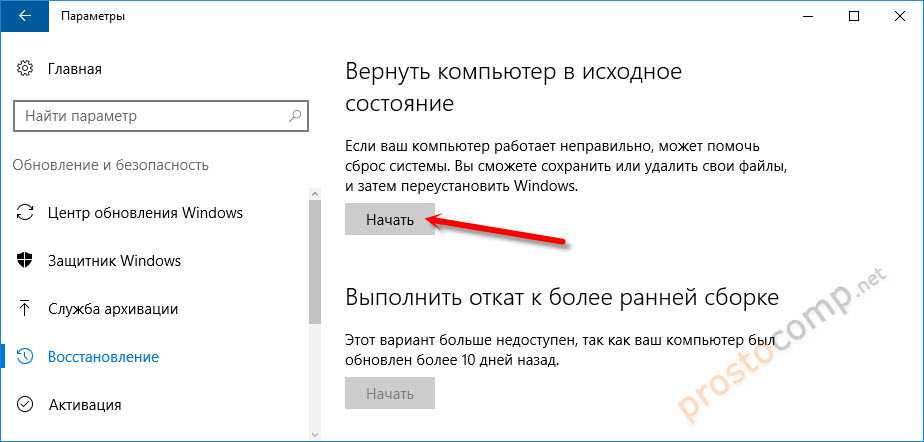Click the Защитник Windows shield icon
This screenshot has height=442, width=924.
[x=25, y=261]
